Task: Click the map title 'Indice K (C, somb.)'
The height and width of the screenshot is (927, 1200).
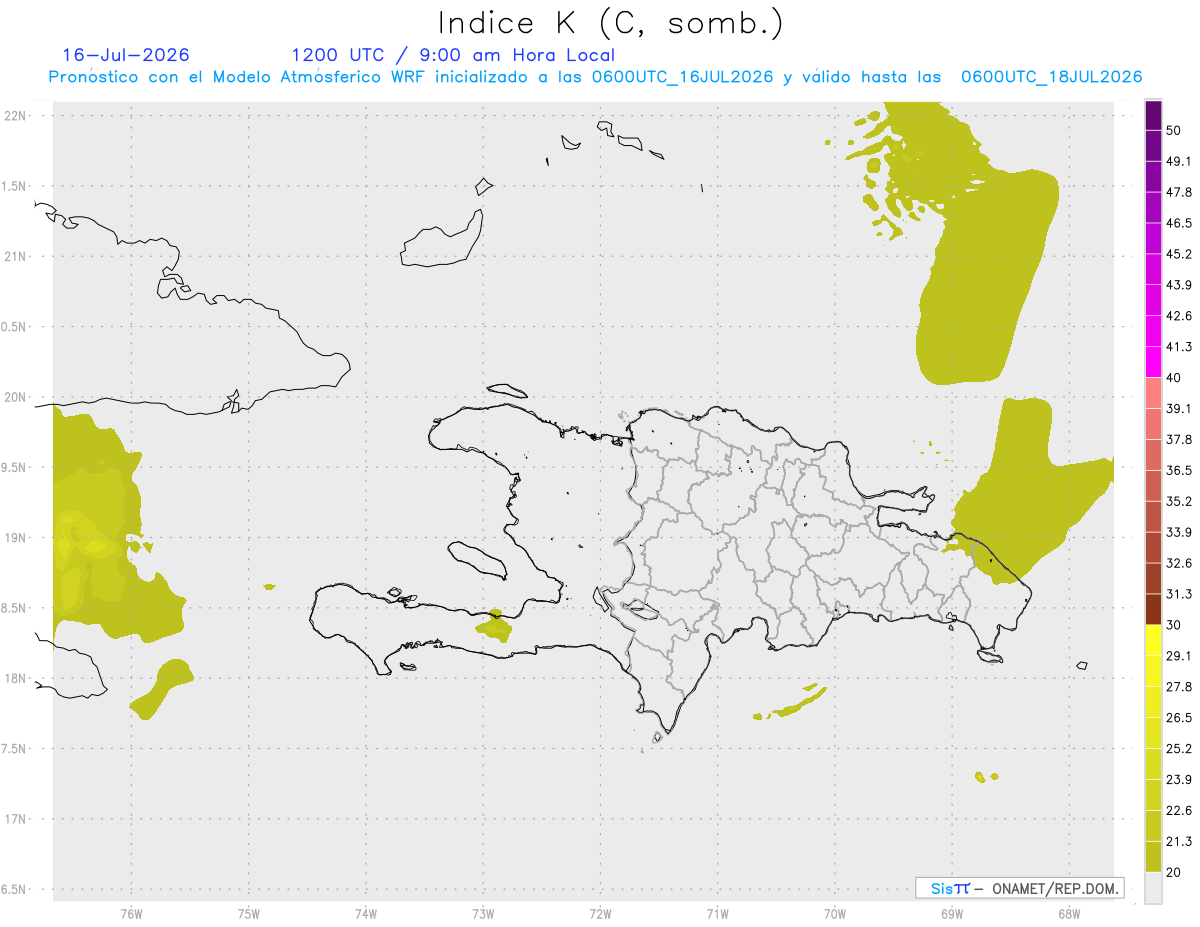Action: pos(610,23)
